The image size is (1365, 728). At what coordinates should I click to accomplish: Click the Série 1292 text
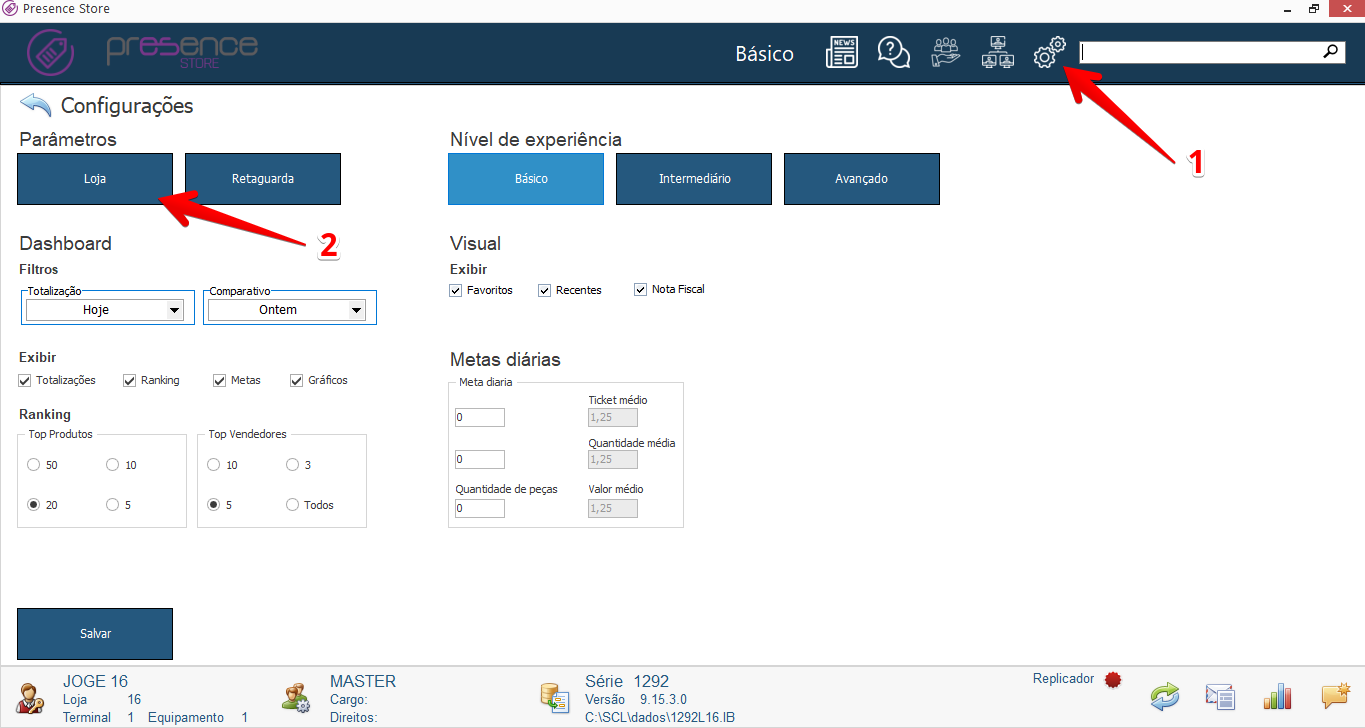[x=627, y=681]
